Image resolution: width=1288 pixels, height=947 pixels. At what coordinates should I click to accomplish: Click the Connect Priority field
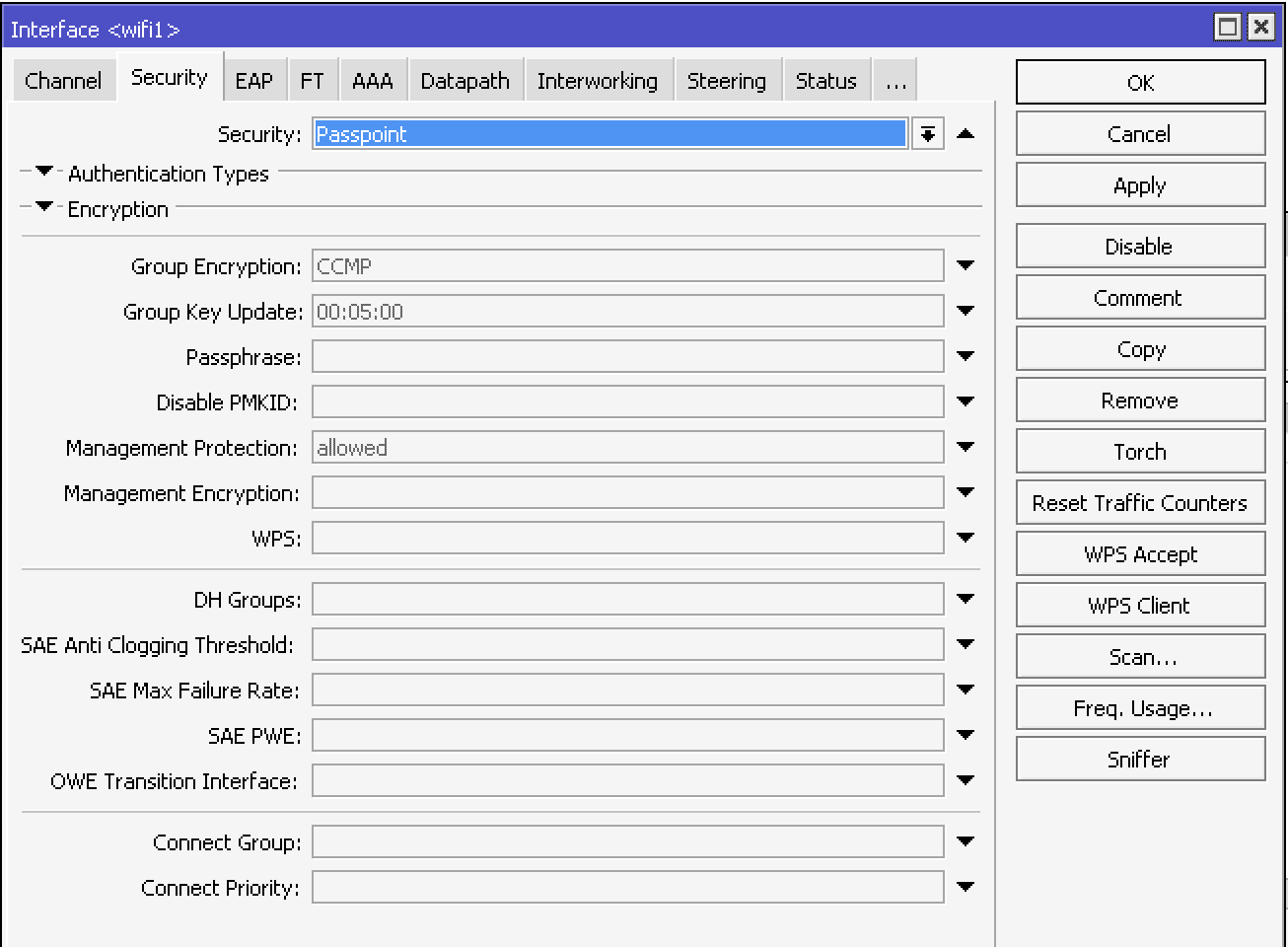pyautogui.click(x=628, y=888)
